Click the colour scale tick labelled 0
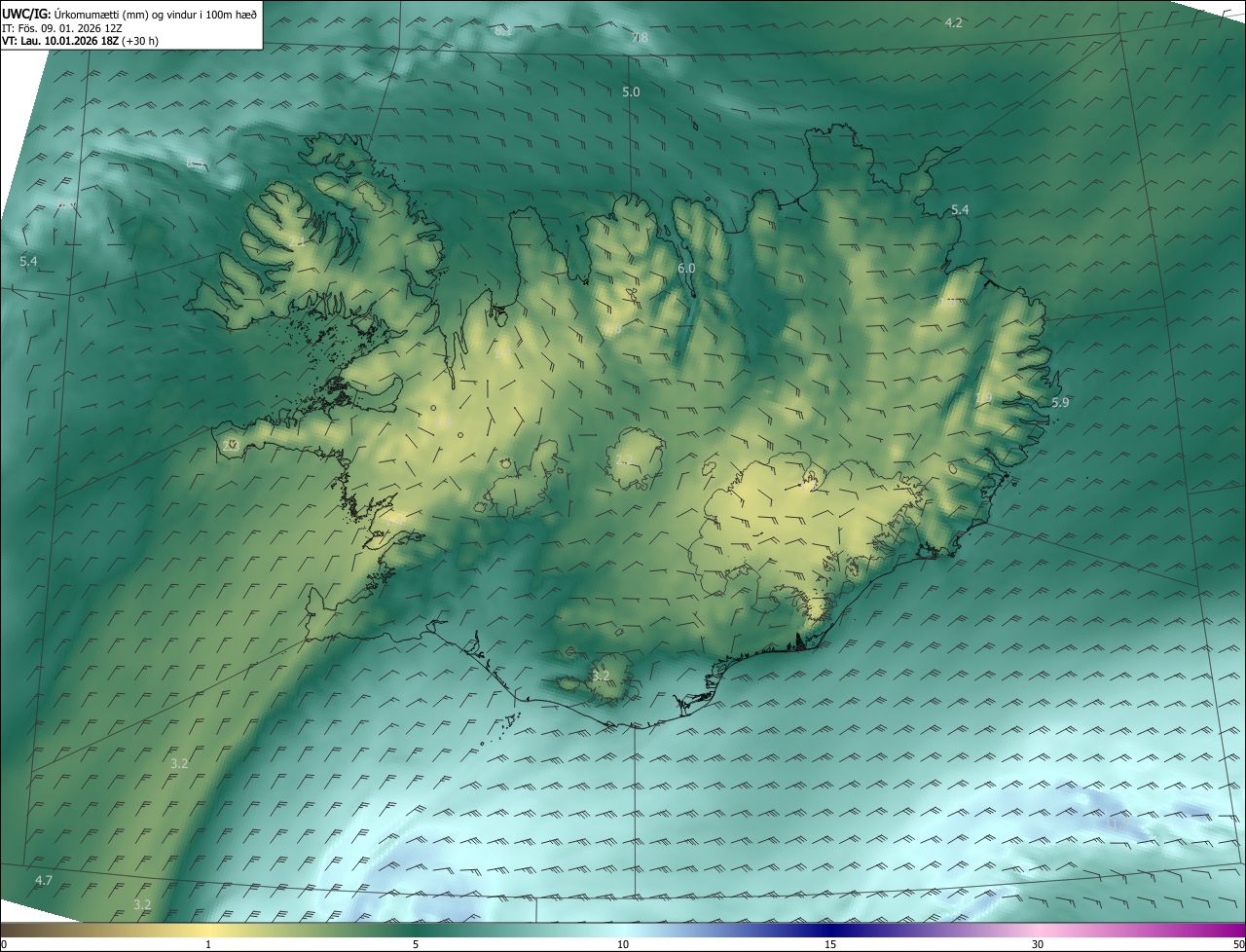 (x=3, y=944)
